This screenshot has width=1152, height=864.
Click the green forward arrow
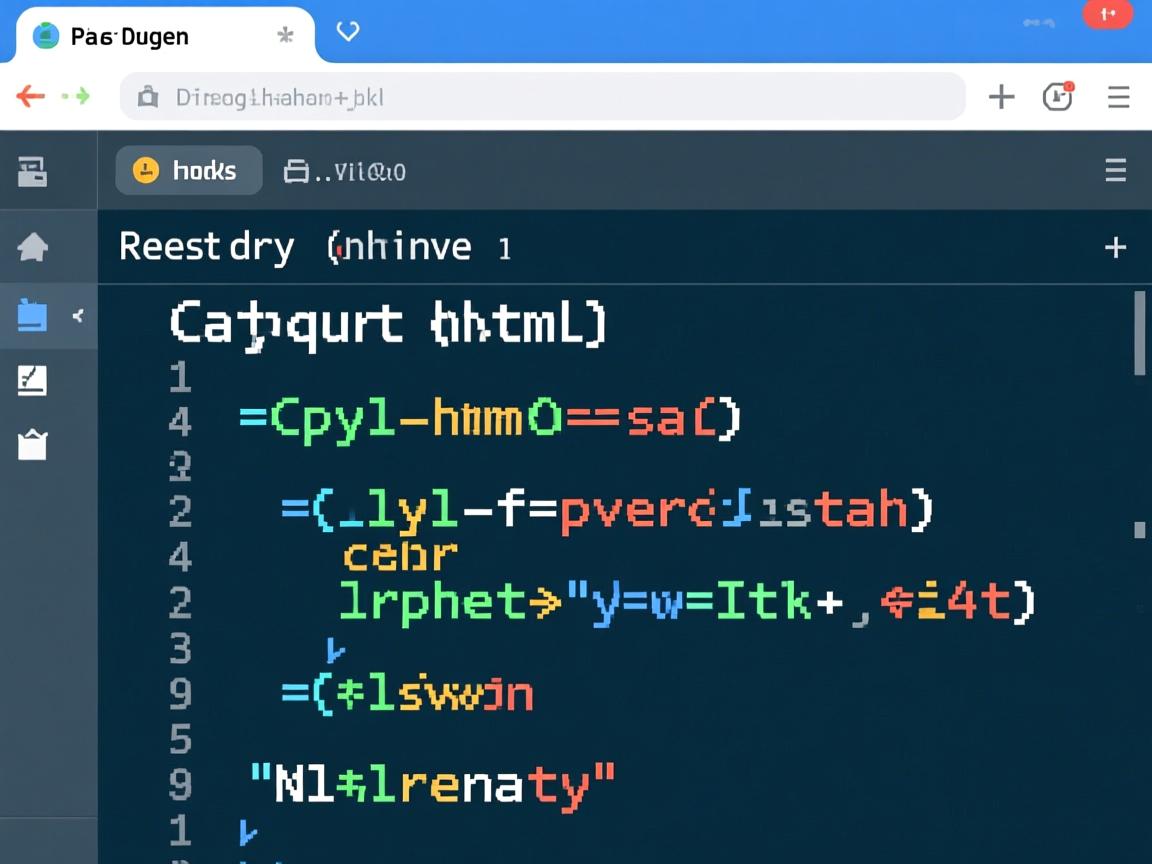point(76,97)
